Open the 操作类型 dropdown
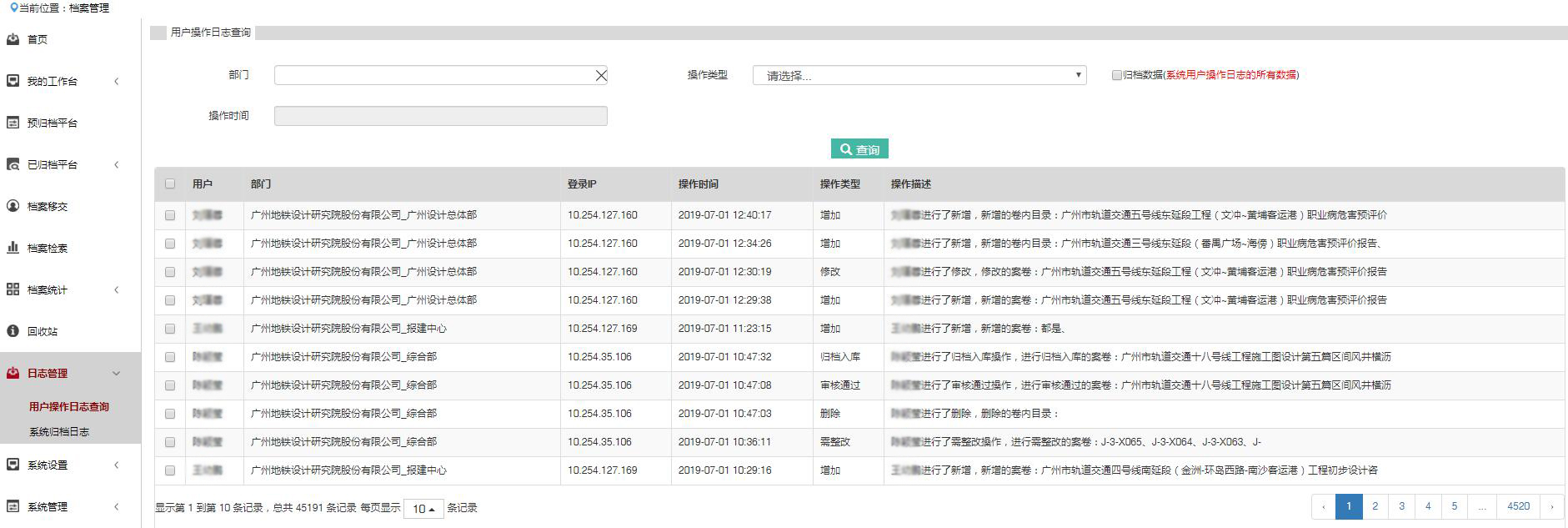1568x528 pixels. point(919,76)
